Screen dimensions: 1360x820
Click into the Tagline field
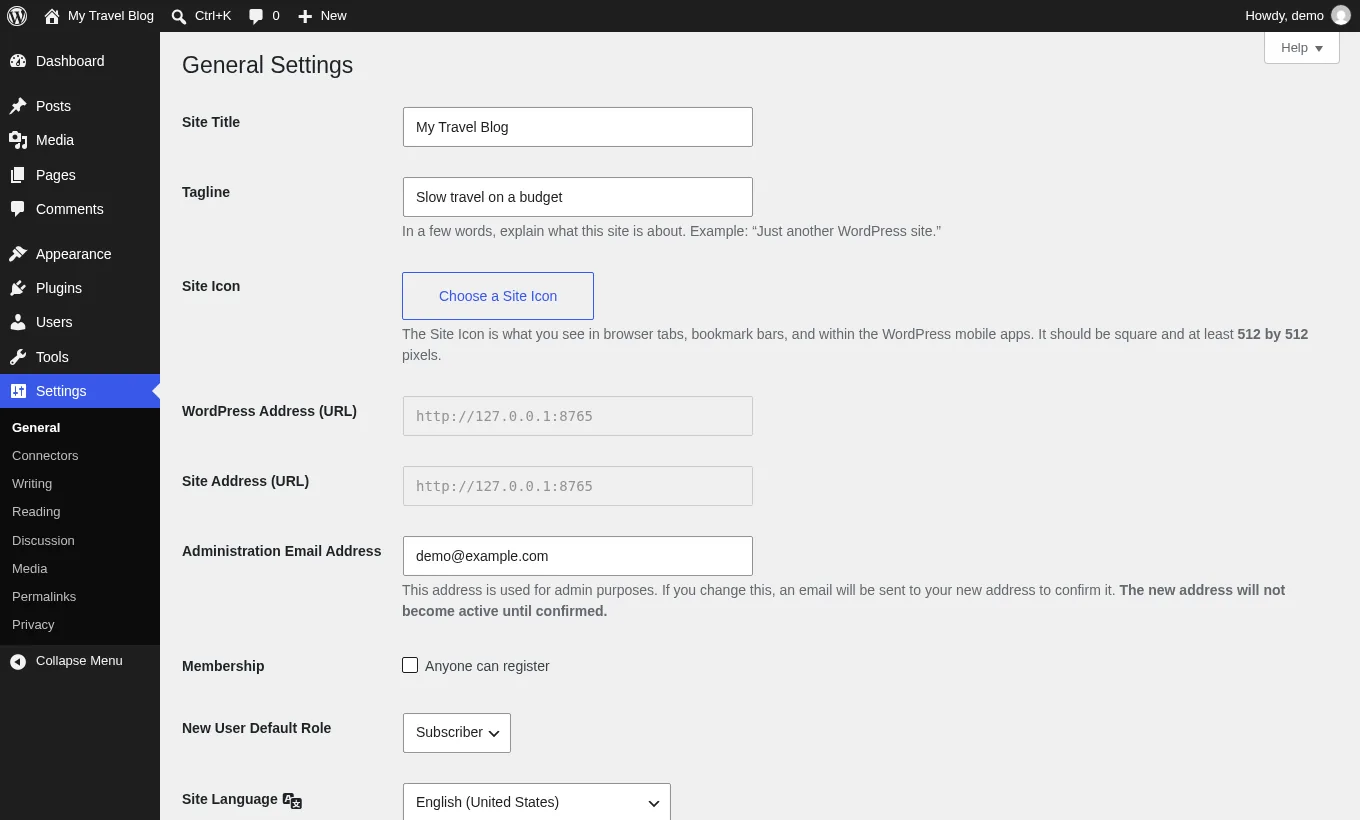pyautogui.click(x=578, y=197)
